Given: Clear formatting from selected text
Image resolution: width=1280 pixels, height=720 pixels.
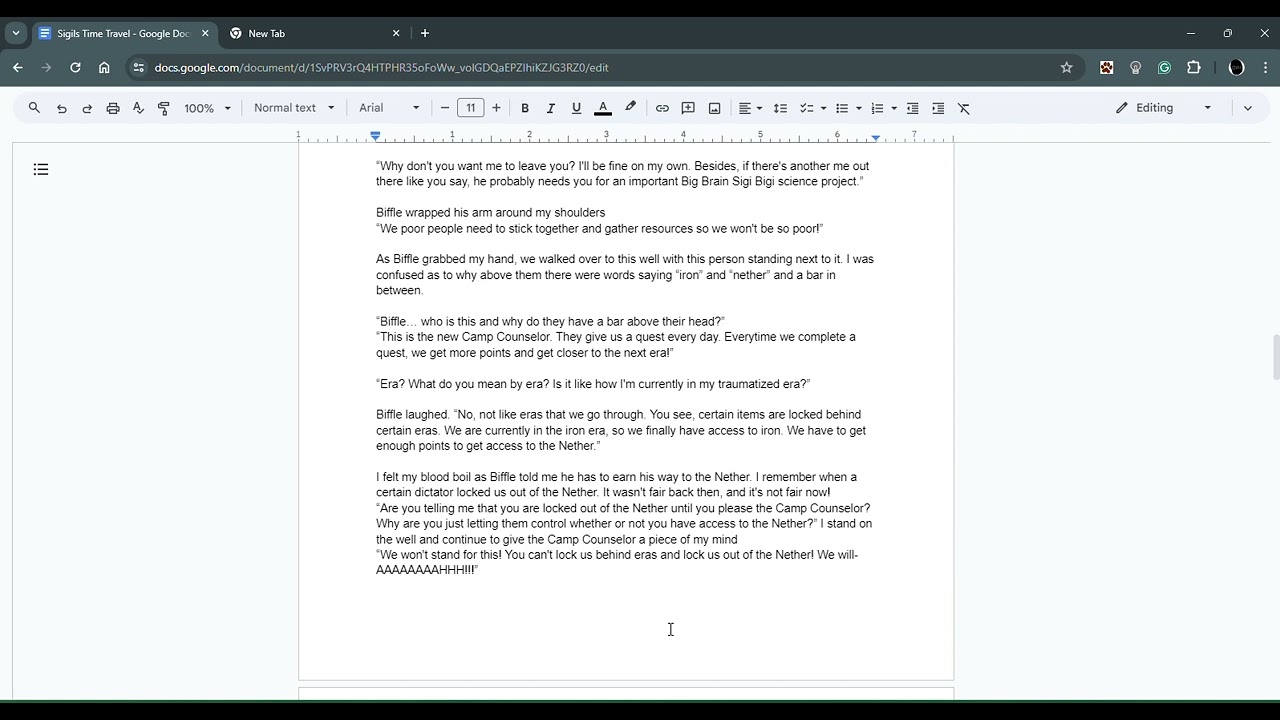Looking at the screenshot, I should [964, 108].
